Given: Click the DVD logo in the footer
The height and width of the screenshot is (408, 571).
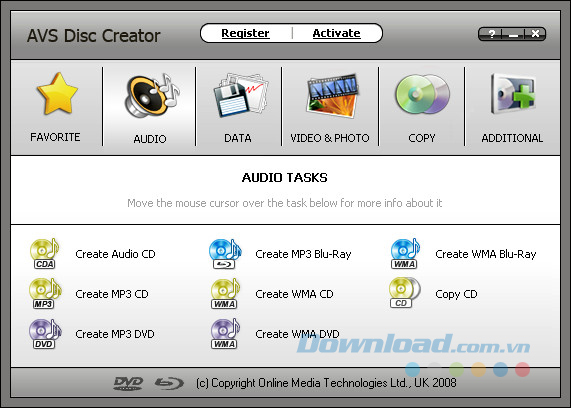Looking at the screenshot, I should (x=128, y=383).
